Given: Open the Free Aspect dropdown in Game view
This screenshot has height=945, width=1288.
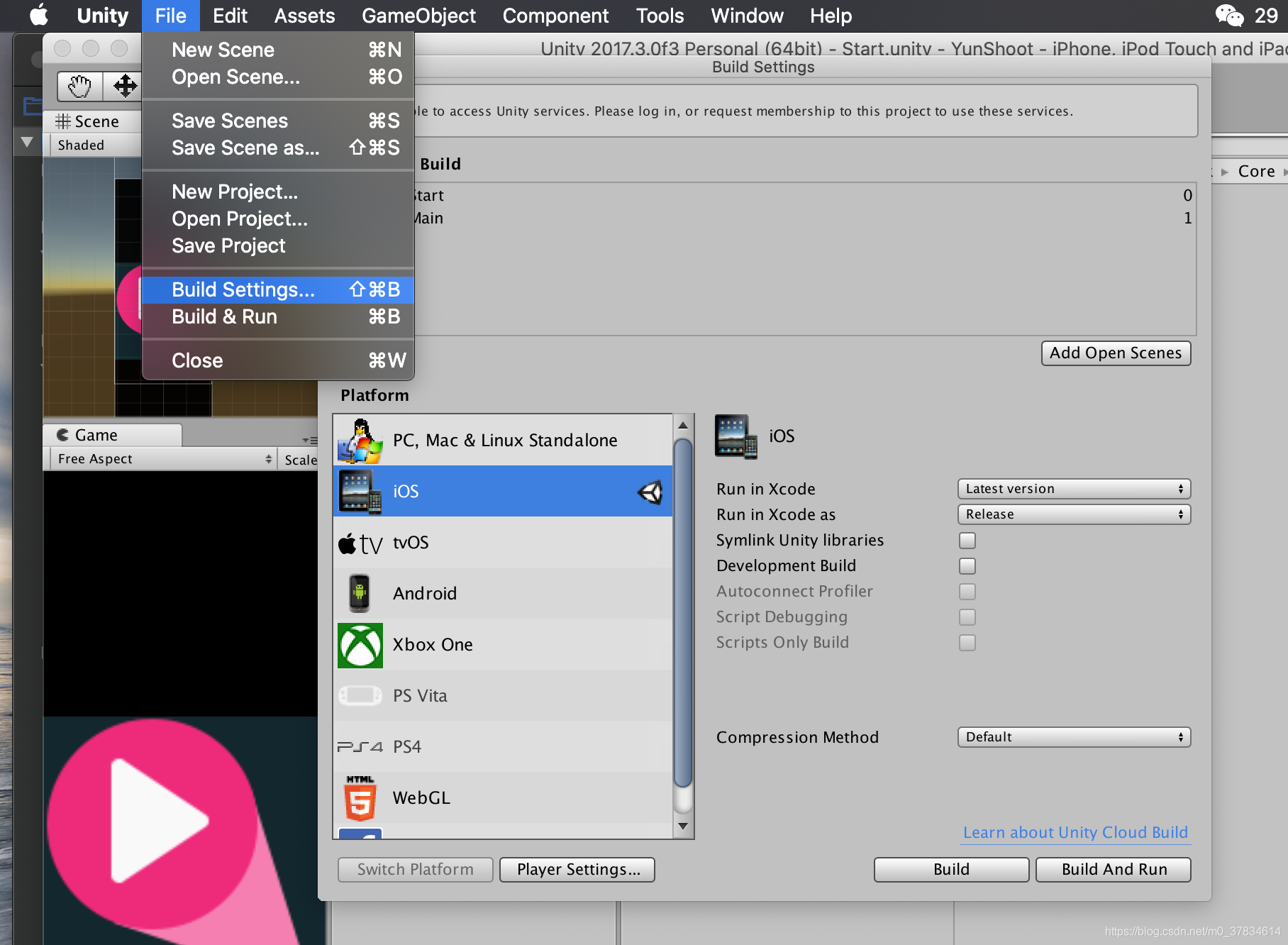Looking at the screenshot, I should (163, 459).
